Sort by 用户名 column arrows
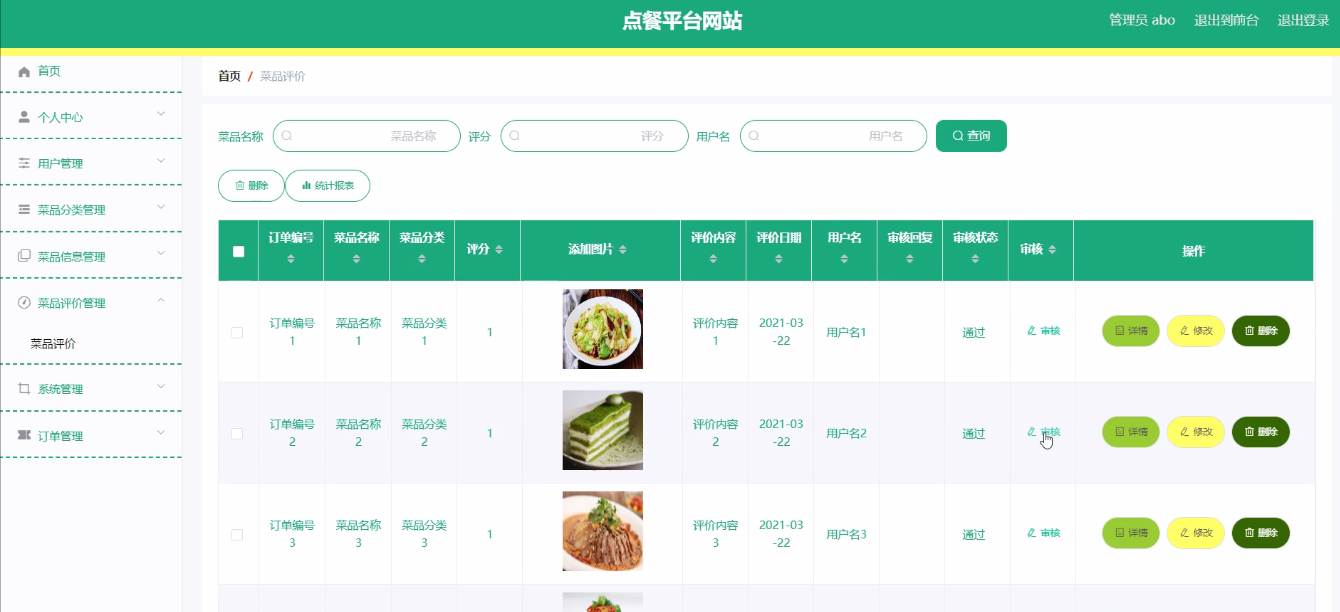 pyautogui.click(x=844, y=259)
